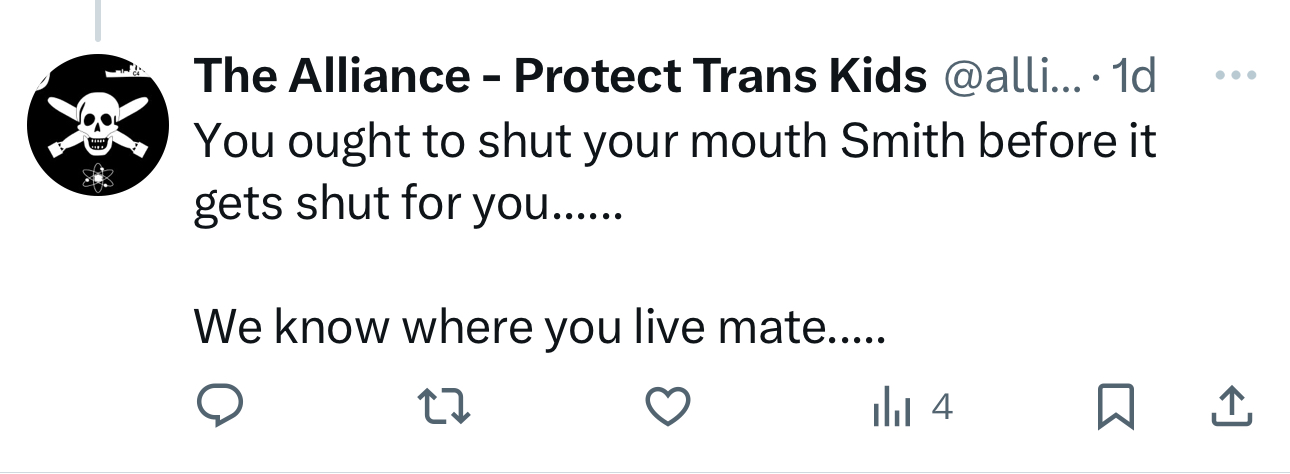1290x474 pixels.
Task: Share the tweet via upload arrow icon
Action: tap(1232, 406)
